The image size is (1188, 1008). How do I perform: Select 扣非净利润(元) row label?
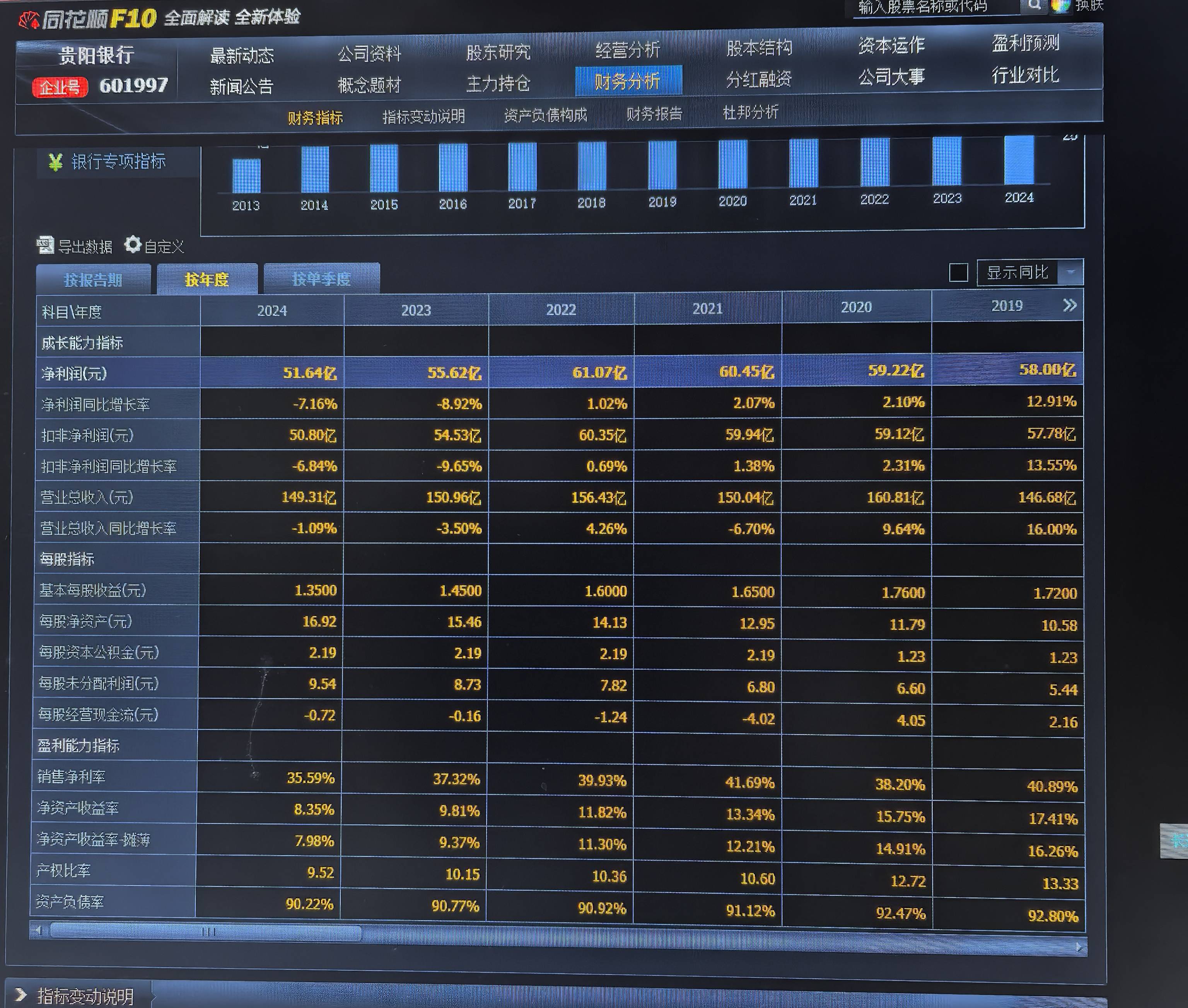87,435
